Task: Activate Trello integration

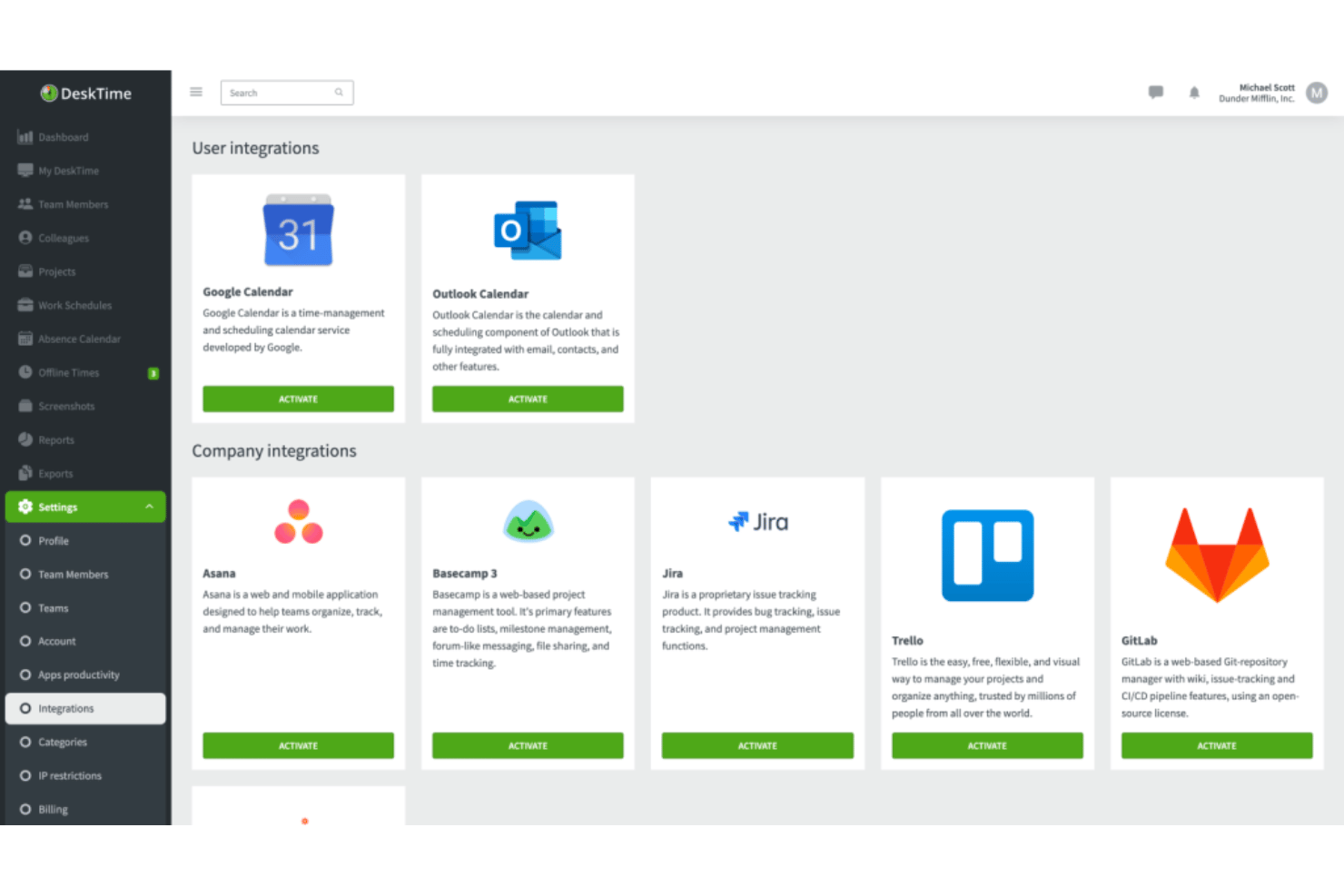Action: click(987, 745)
